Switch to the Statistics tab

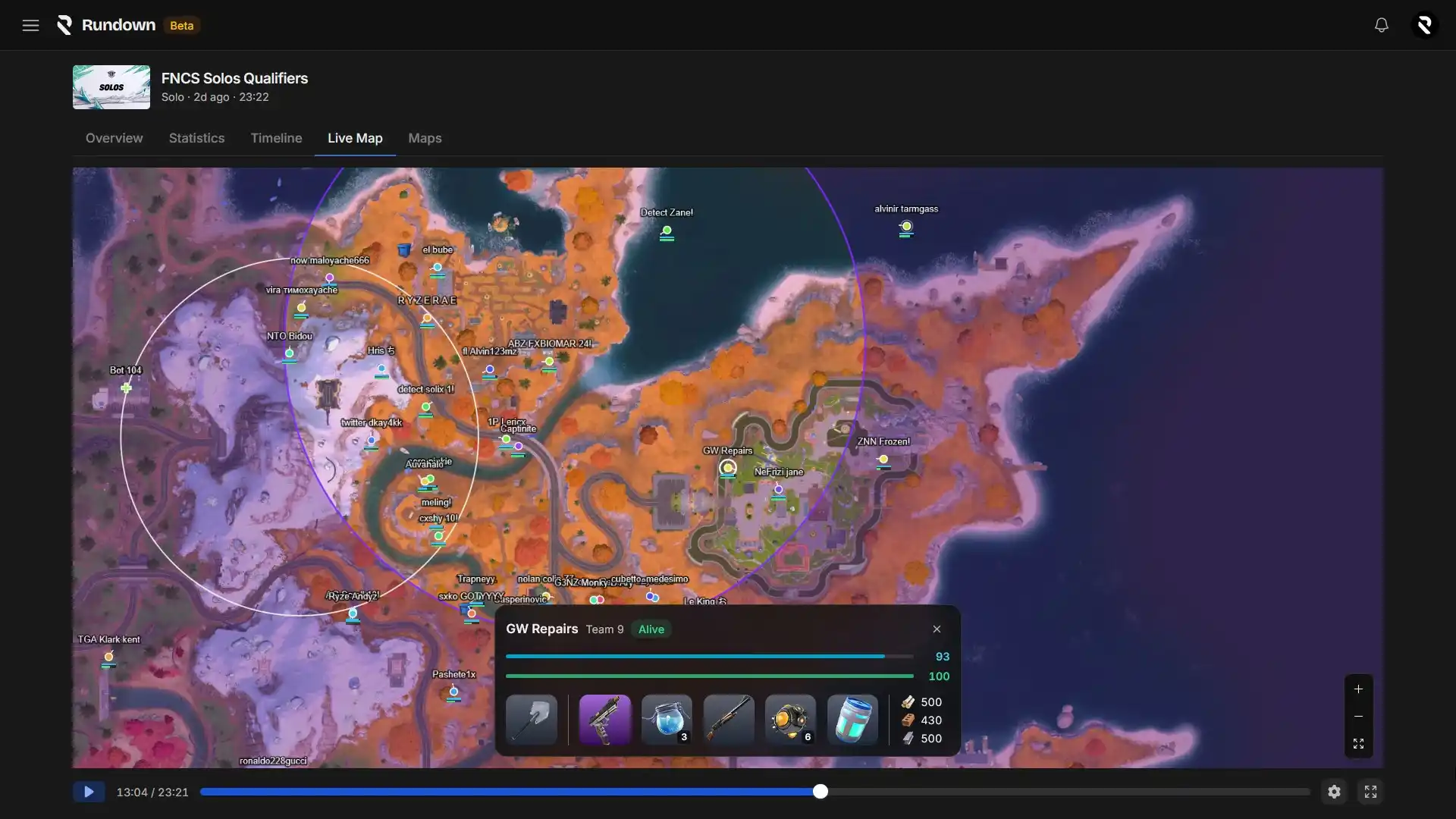(x=196, y=138)
